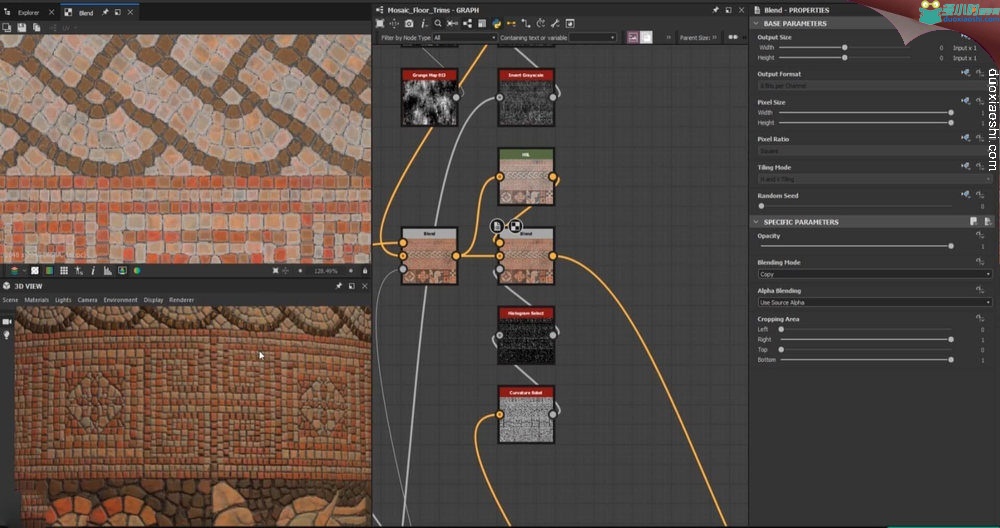Screen dimensions: 1000x528
Task: Open the Display menu in 3D view
Action: [153, 300]
